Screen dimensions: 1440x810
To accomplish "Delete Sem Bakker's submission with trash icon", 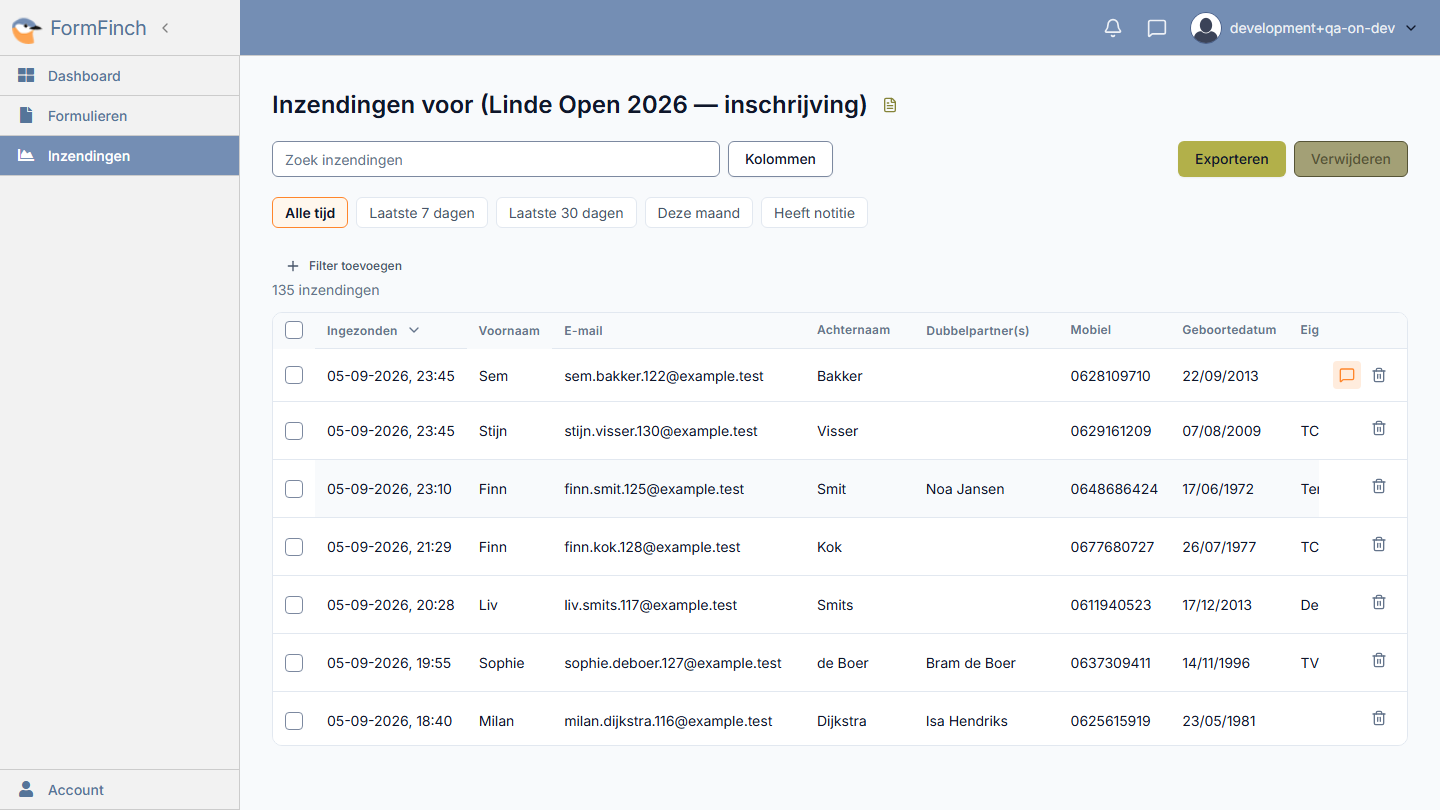I will click(1379, 375).
